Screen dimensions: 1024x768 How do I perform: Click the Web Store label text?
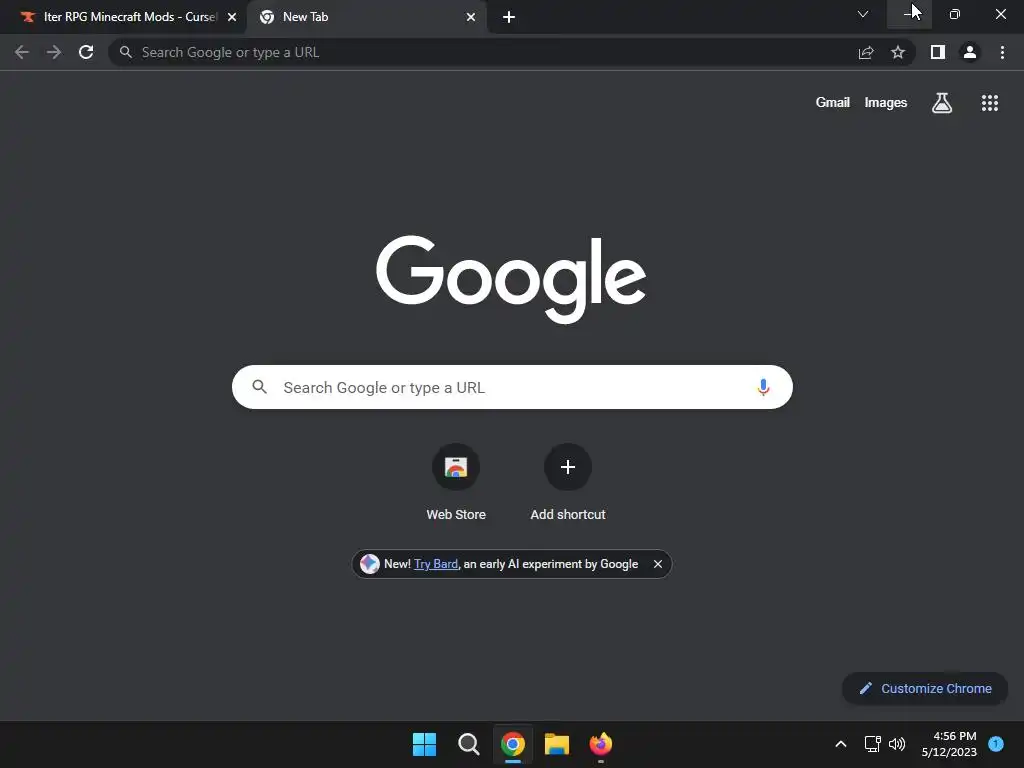456,515
